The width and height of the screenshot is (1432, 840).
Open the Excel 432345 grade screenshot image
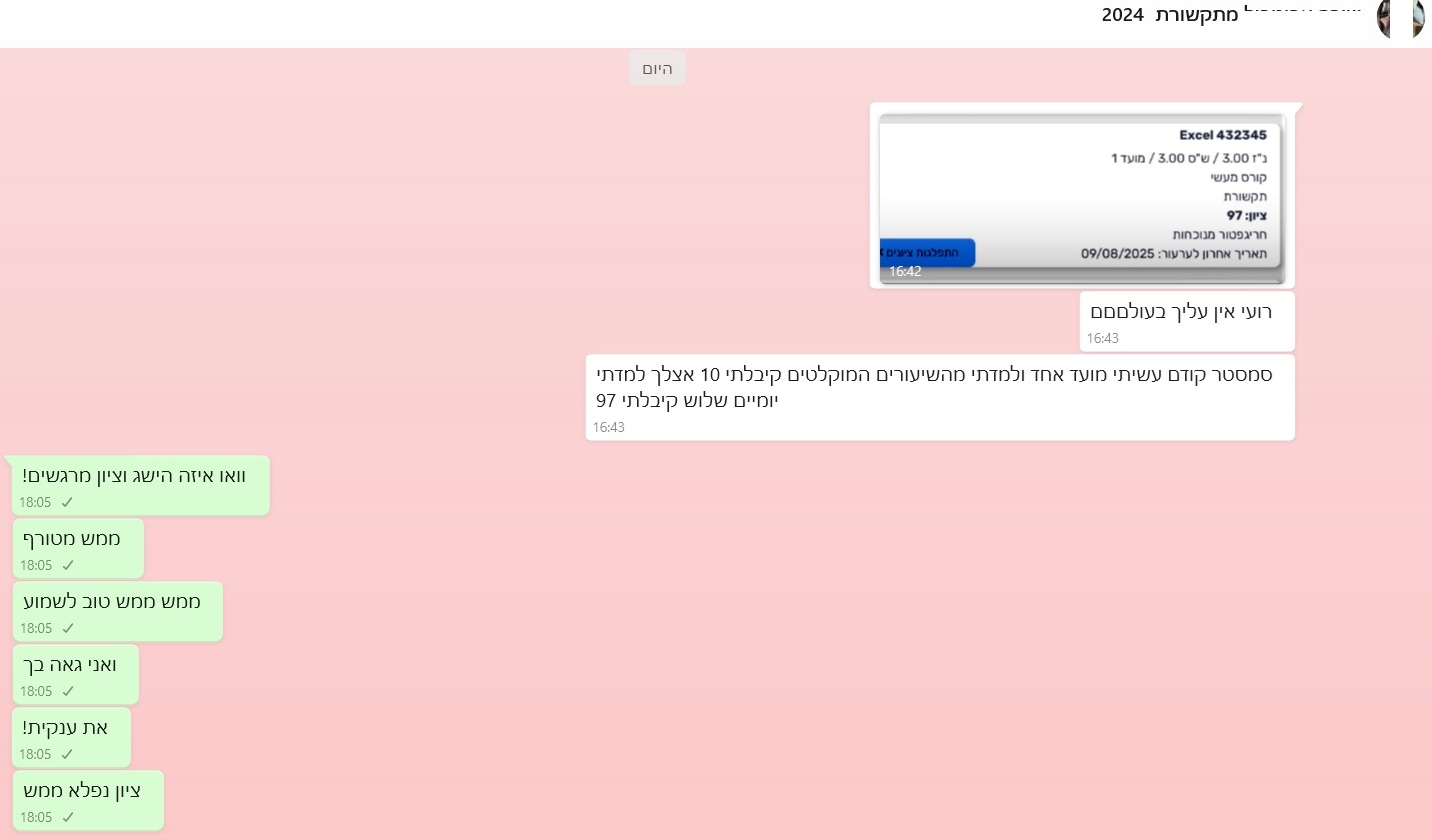[x=1080, y=190]
